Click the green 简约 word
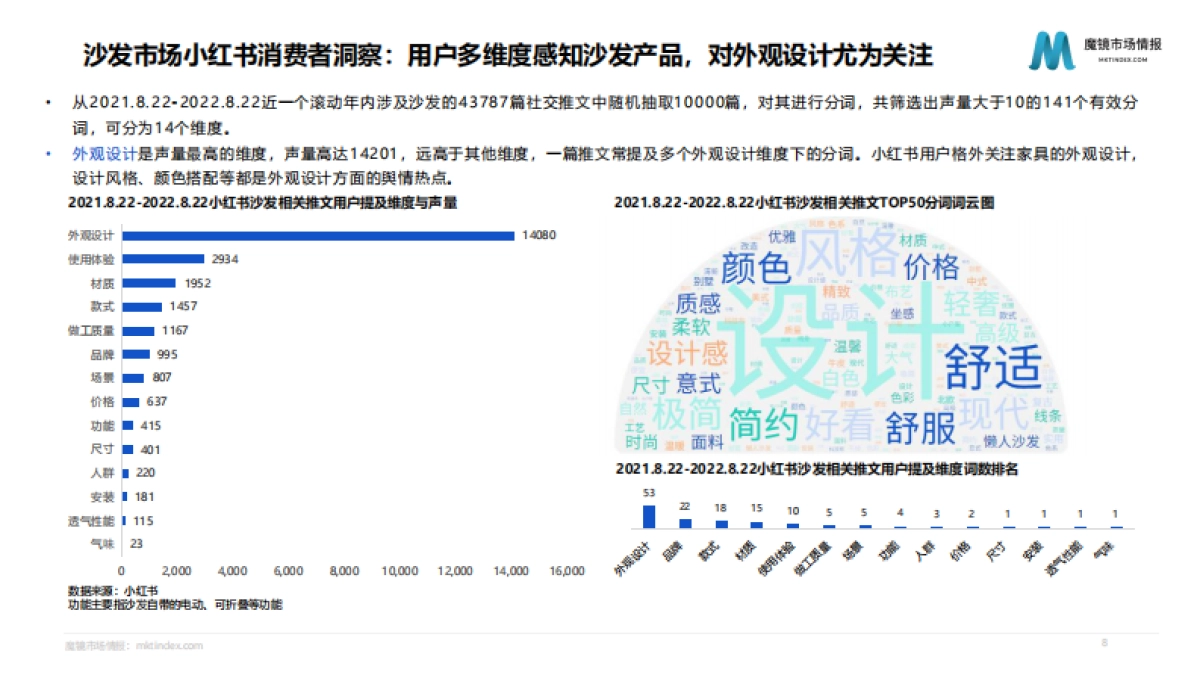The image size is (1200, 675). [764, 424]
